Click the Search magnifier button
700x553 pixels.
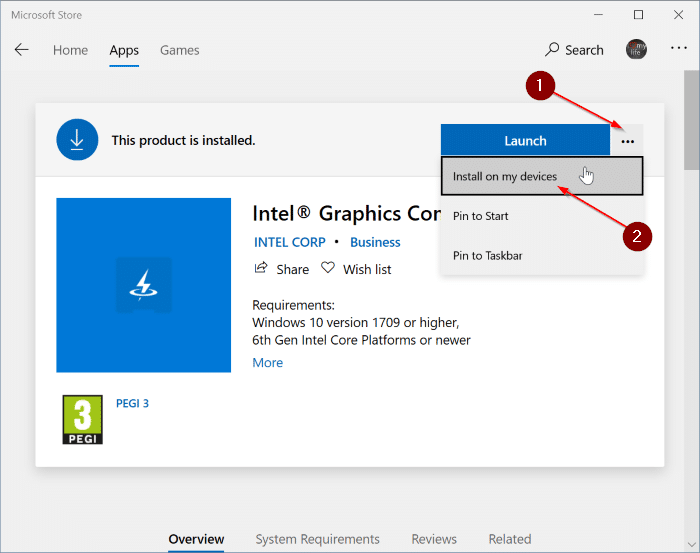574,50
